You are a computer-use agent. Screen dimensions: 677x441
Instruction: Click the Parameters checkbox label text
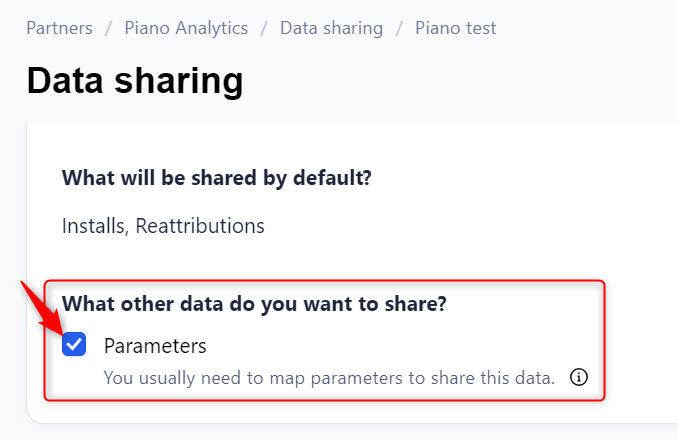(155, 346)
